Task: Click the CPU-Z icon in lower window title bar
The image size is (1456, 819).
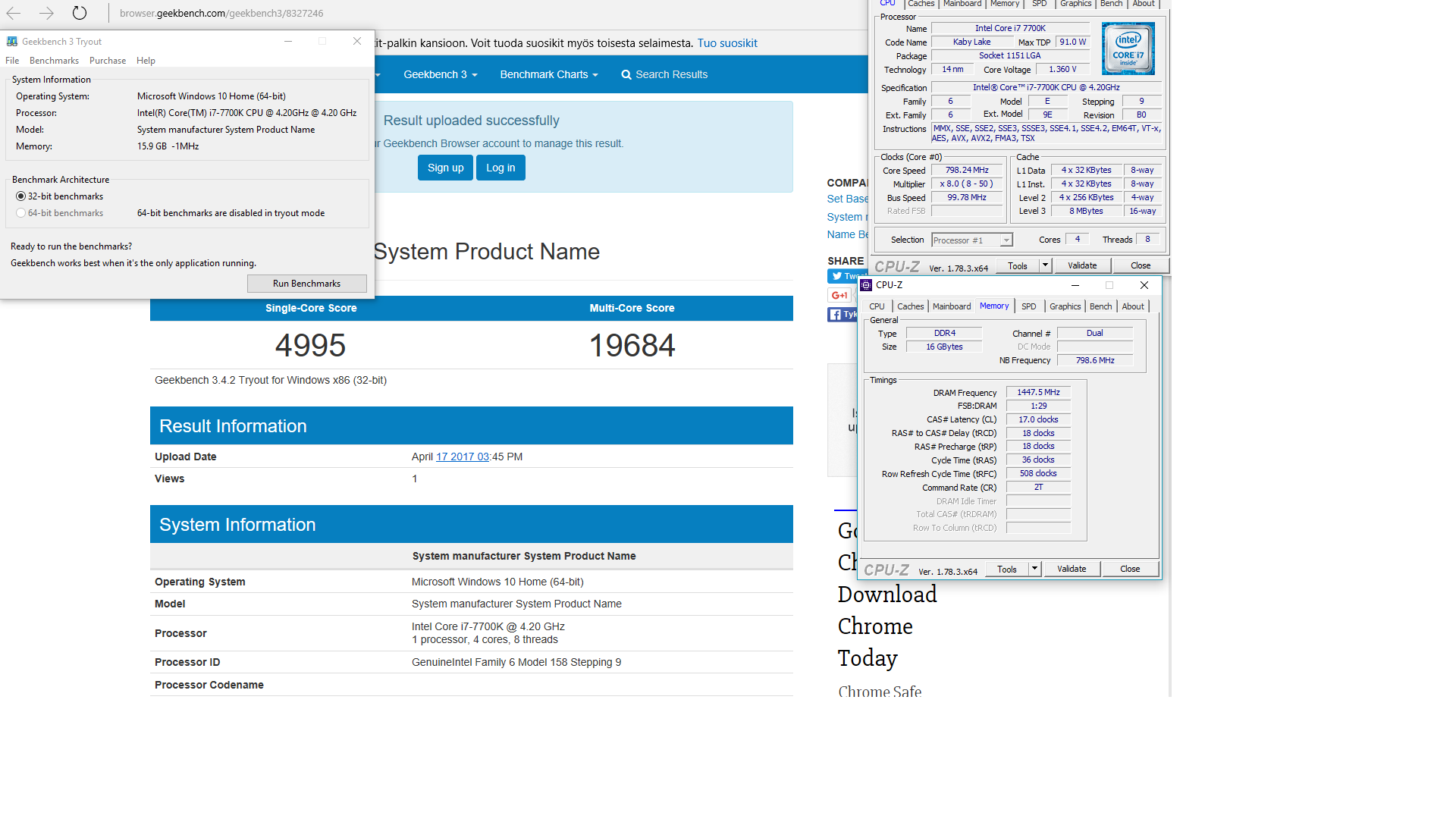Action: point(866,285)
